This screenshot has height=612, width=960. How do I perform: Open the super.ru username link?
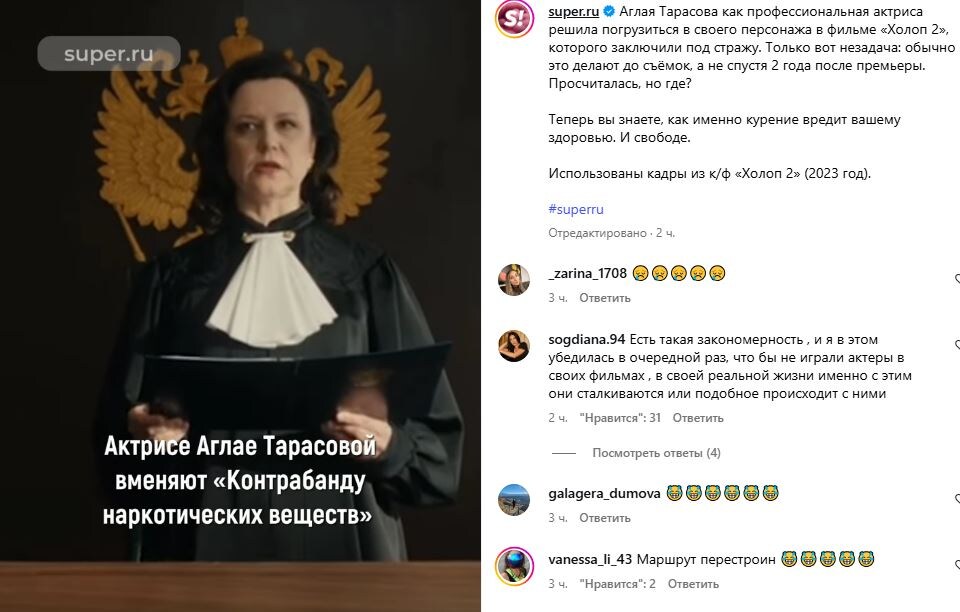click(574, 12)
